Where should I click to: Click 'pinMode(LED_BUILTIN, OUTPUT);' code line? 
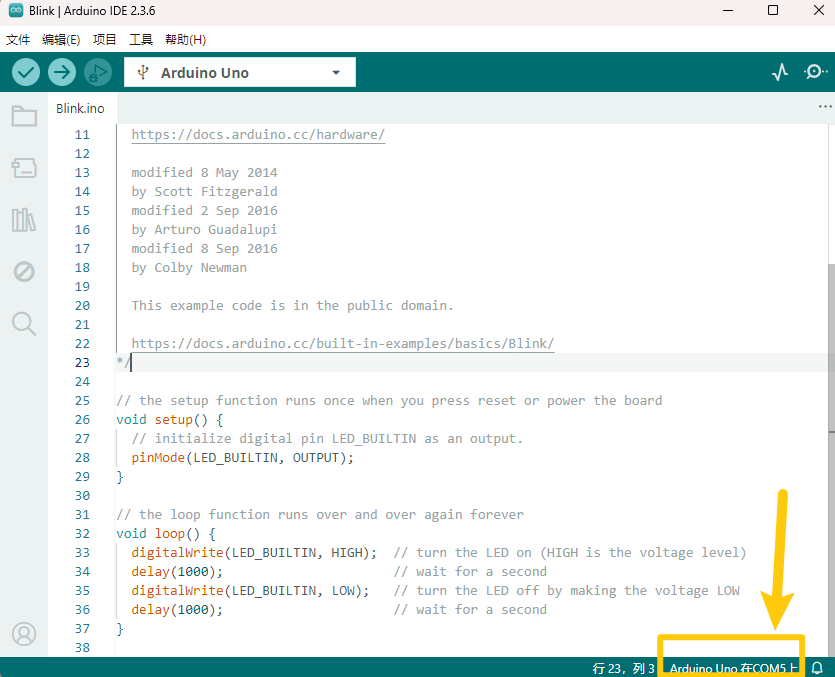[x=242, y=458]
